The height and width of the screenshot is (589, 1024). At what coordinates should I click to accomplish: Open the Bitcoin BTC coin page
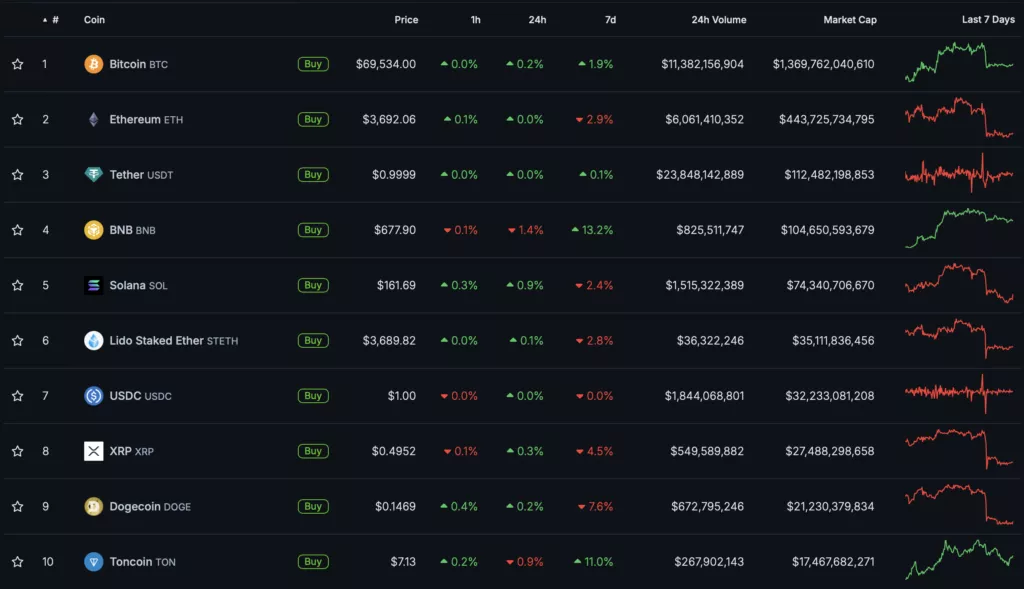(x=138, y=64)
